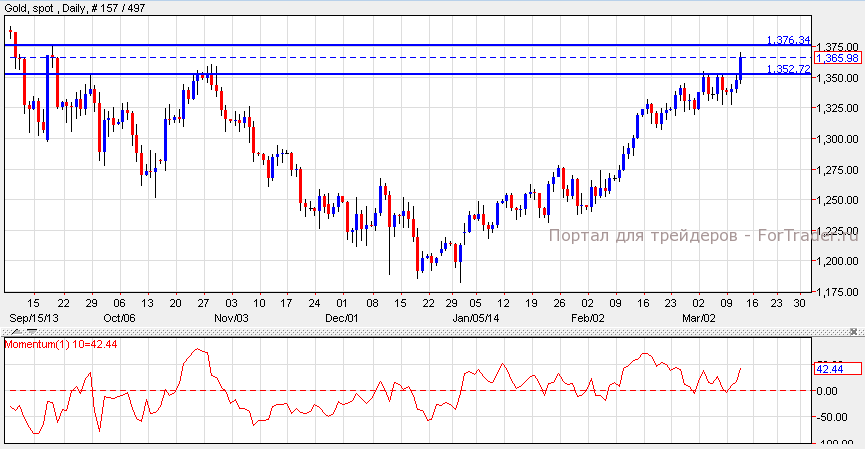865x449 pixels.
Task: Click the 0.00 momentum axis label
Action: coord(828,391)
